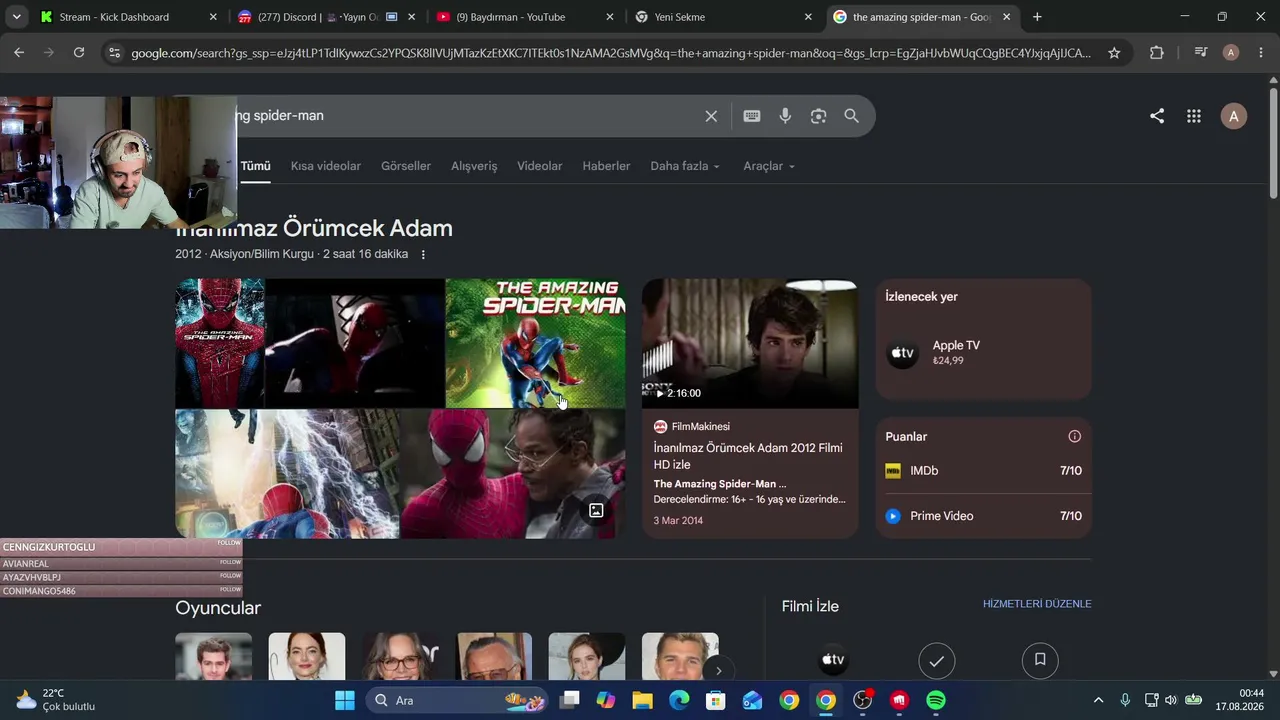Clear the search box with the X icon
This screenshot has height=720, width=1280.
[711, 116]
